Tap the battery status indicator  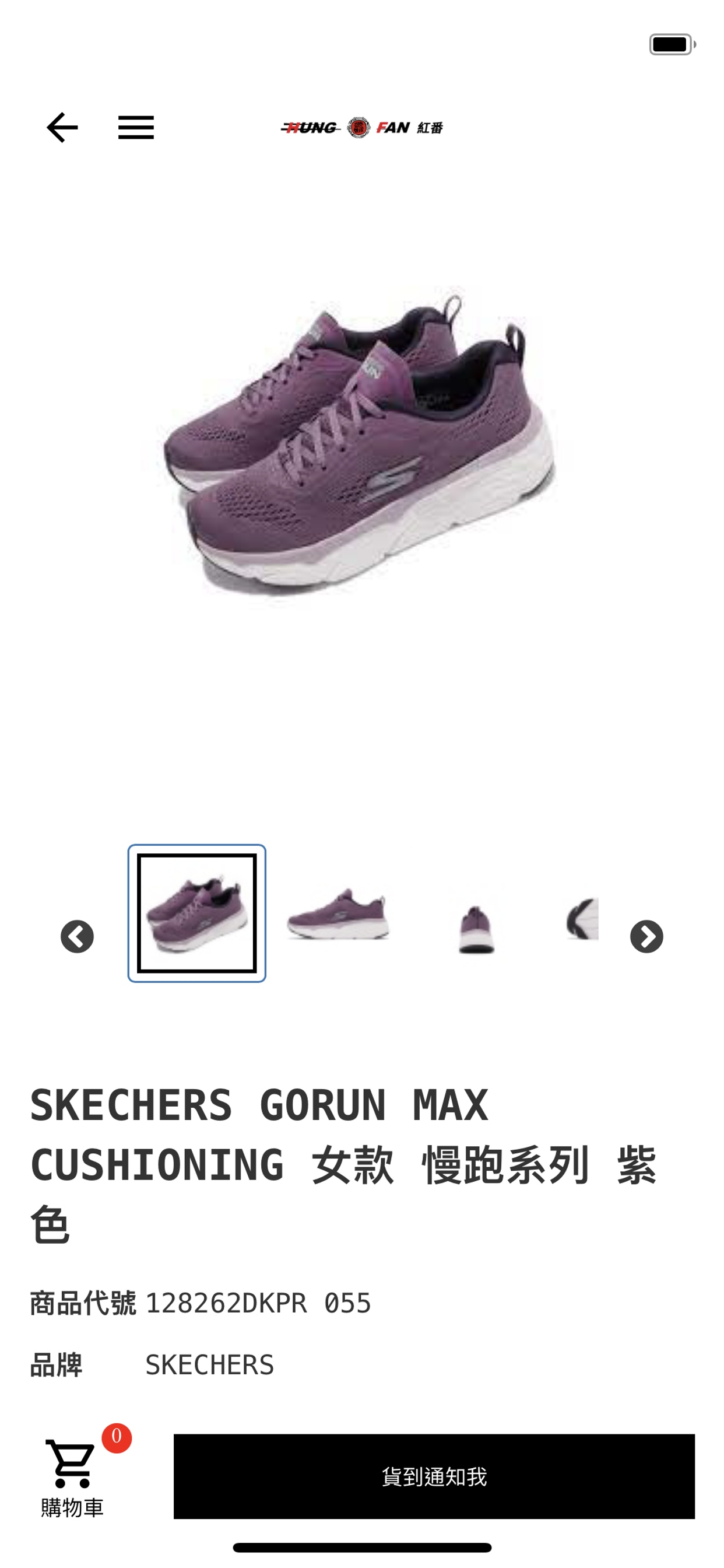click(x=672, y=44)
